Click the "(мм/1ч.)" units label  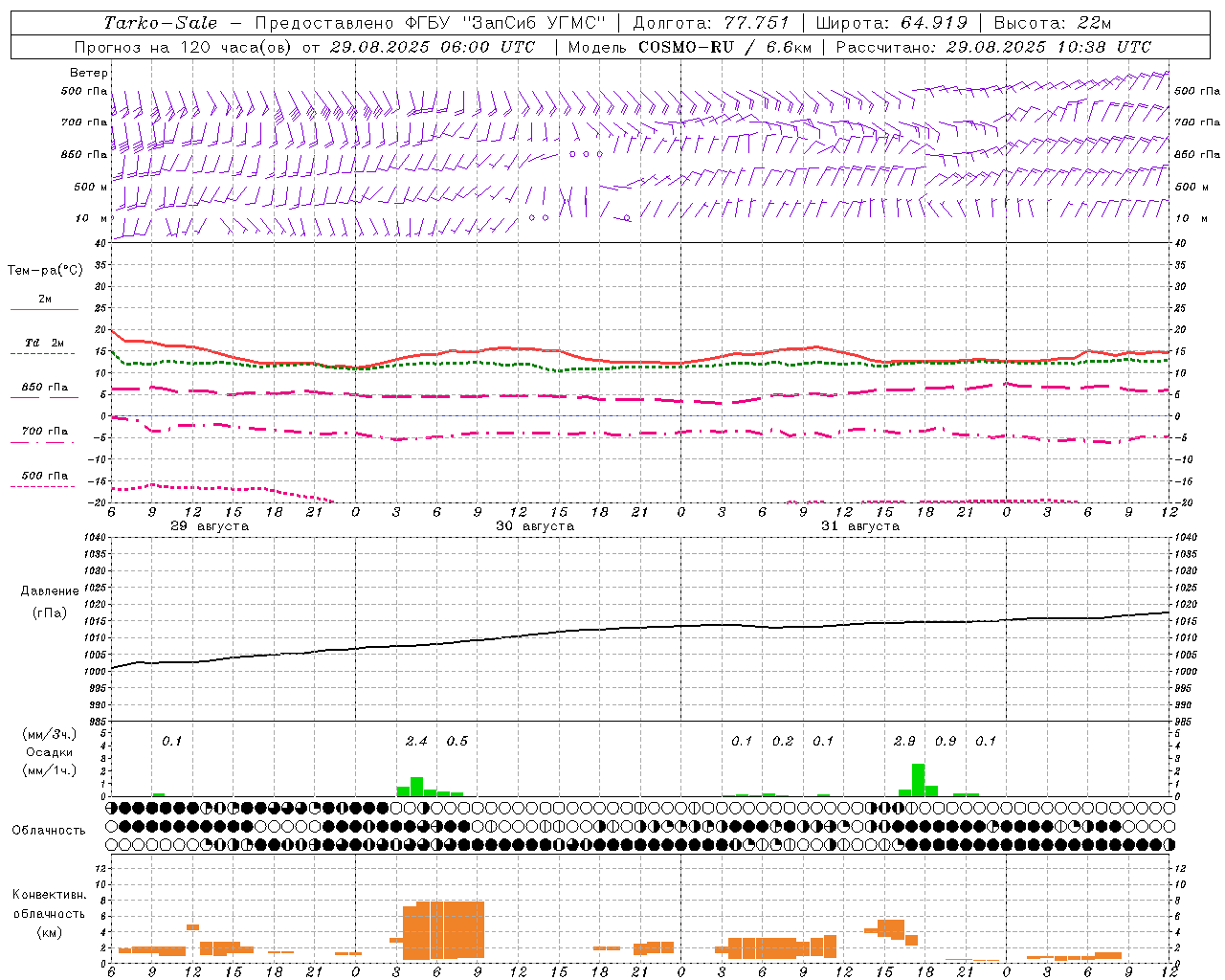[x=48, y=770]
